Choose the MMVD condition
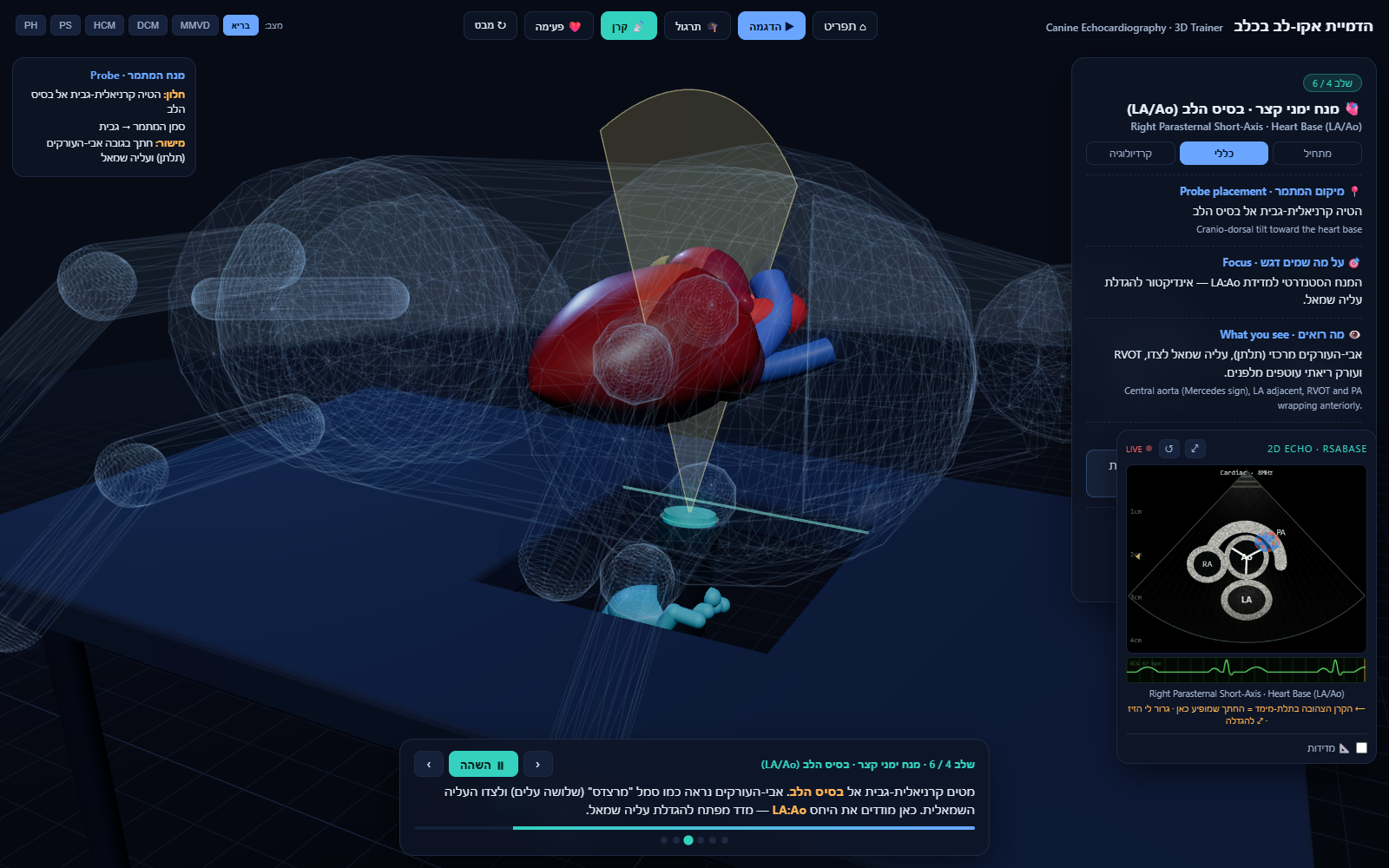The height and width of the screenshot is (868, 1389). pyautogui.click(x=195, y=25)
